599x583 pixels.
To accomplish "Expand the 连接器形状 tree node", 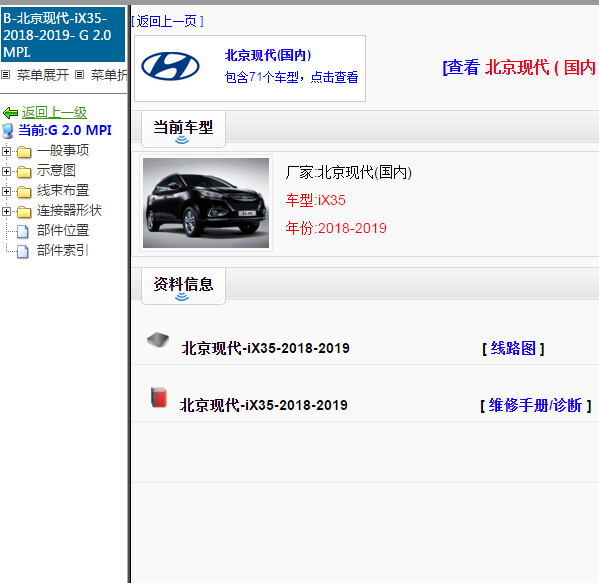I will coord(6,211).
